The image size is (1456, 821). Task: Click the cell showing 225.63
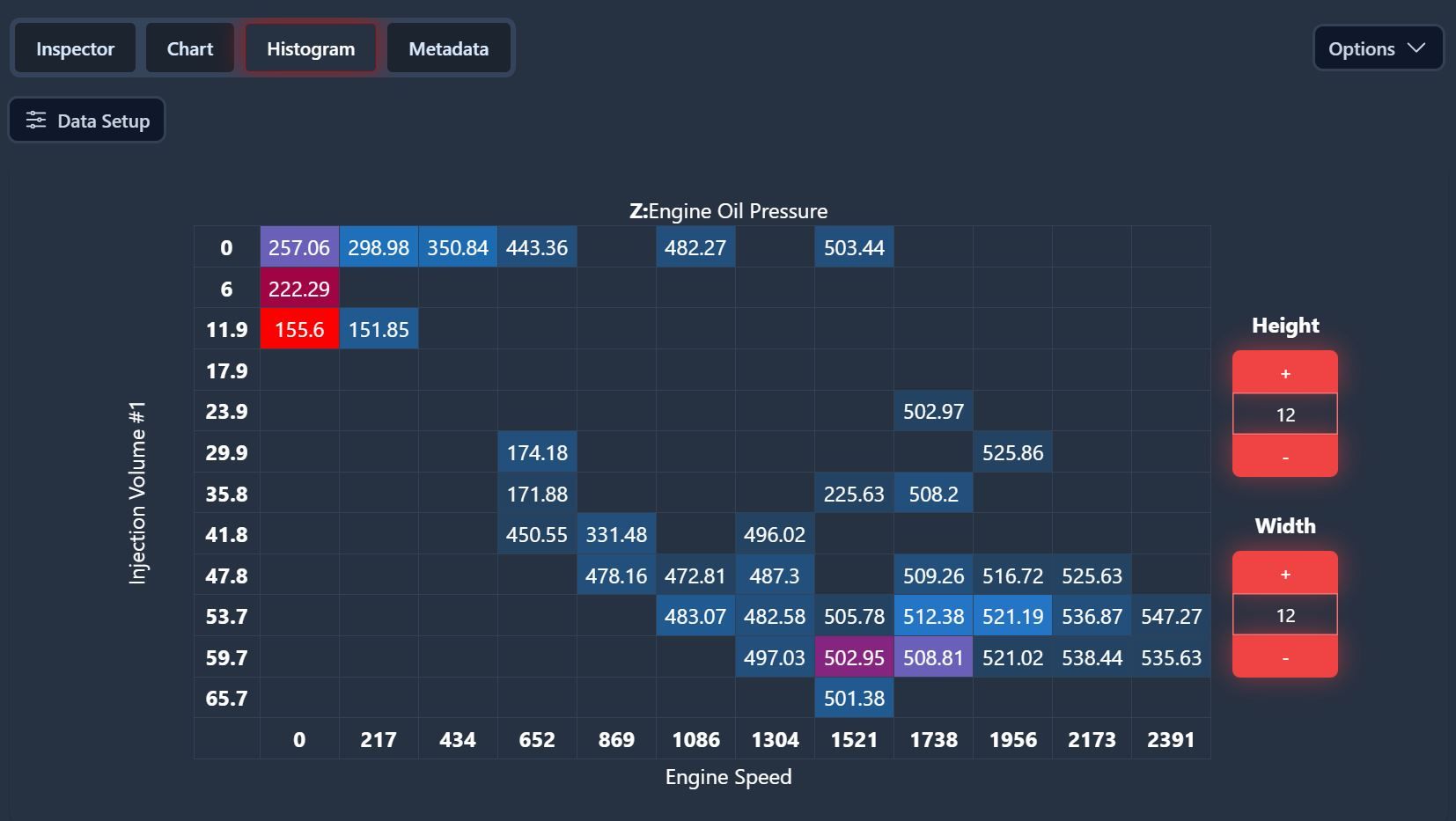pyautogui.click(x=854, y=494)
